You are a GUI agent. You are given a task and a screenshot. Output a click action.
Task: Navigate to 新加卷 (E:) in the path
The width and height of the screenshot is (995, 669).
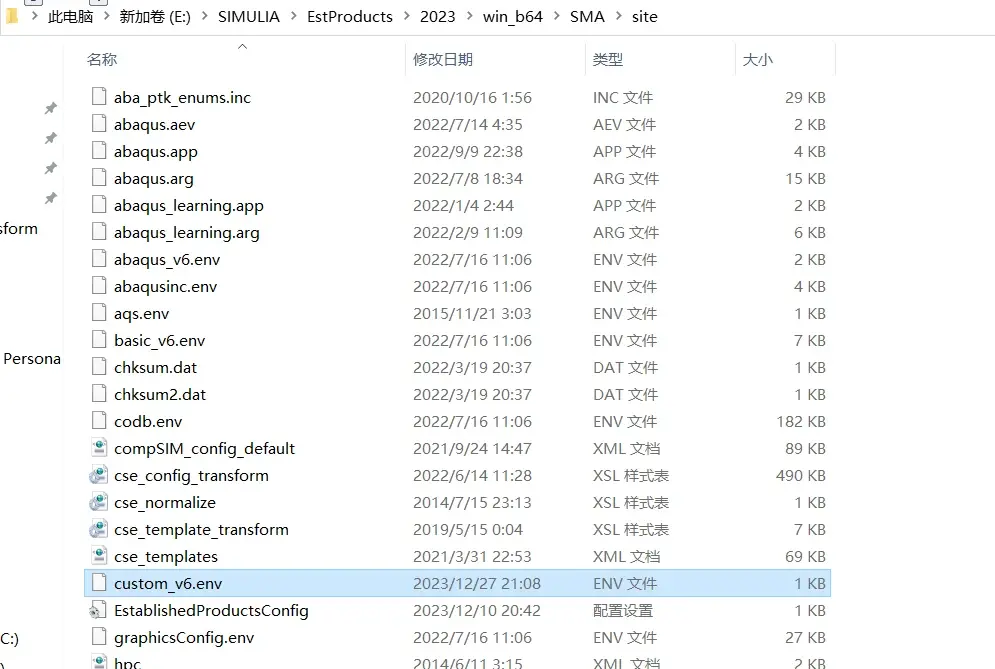[x=155, y=17]
